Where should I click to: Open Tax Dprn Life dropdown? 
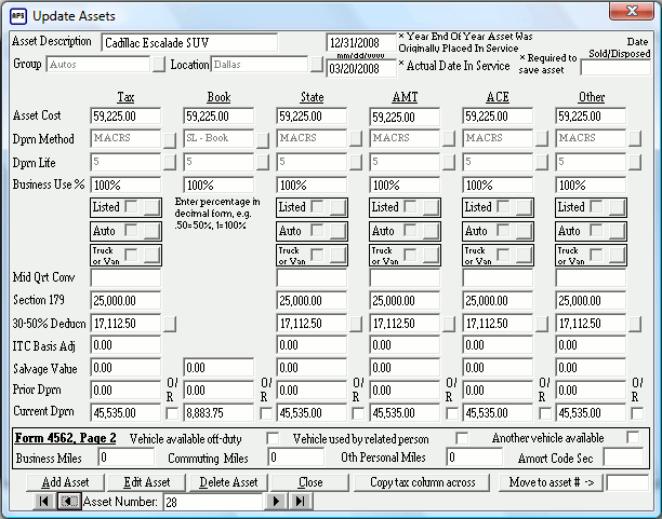(169, 160)
